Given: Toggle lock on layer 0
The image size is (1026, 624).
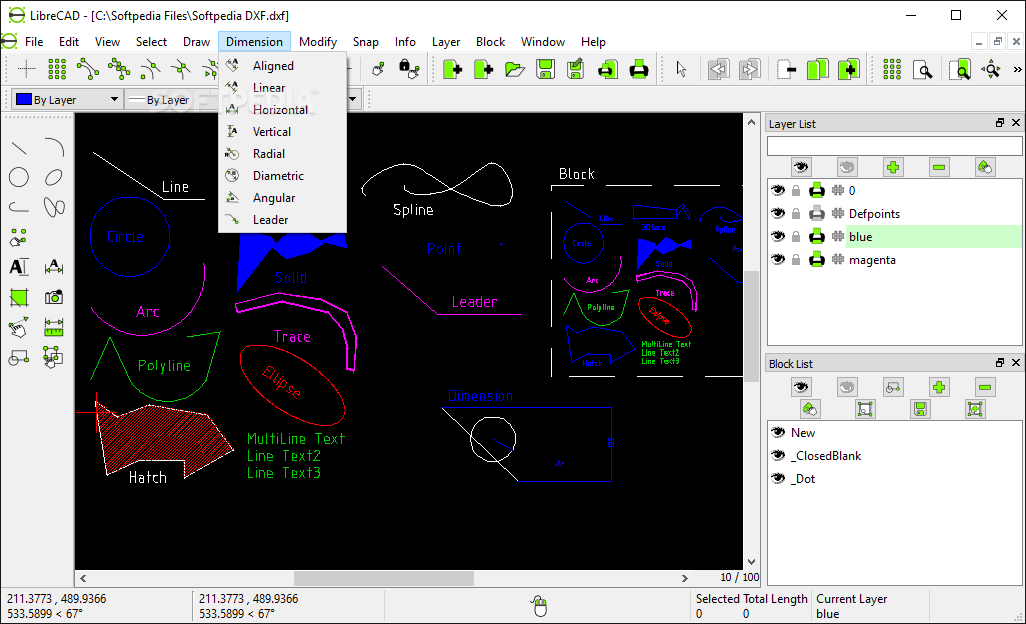Looking at the screenshot, I should pyautogui.click(x=796, y=190).
